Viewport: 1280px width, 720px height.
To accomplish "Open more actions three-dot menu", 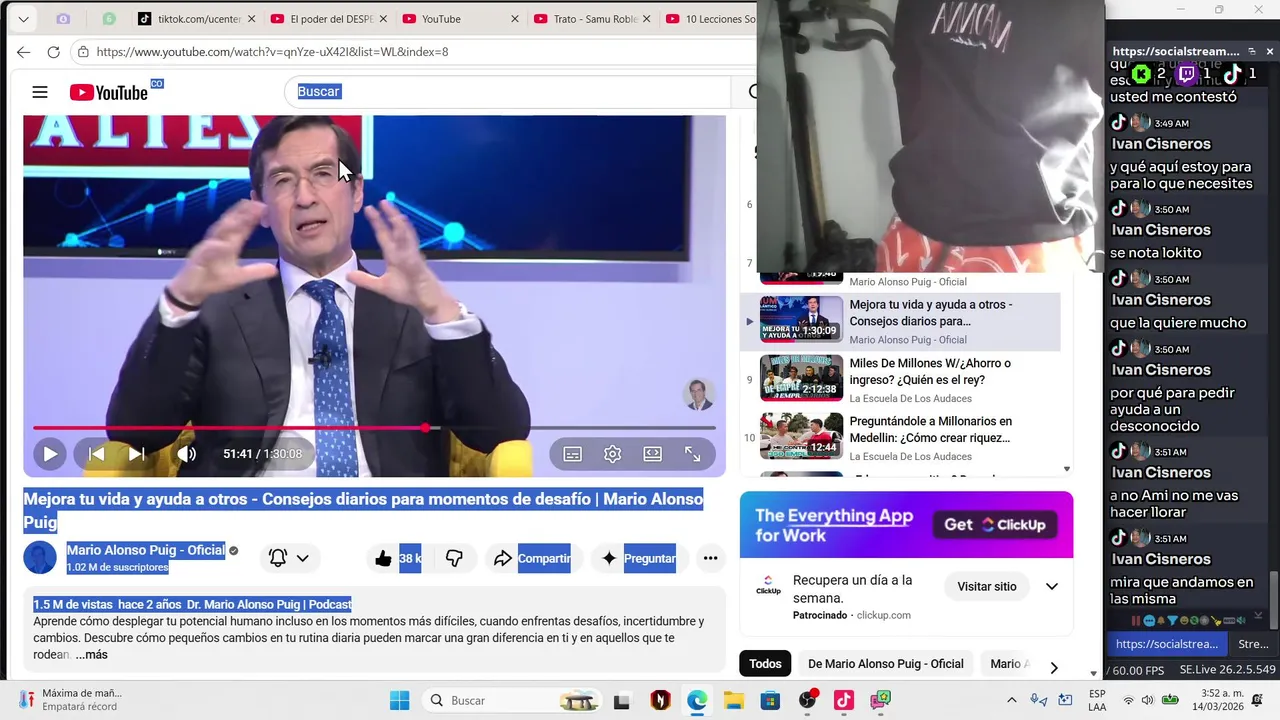I will coord(710,559).
